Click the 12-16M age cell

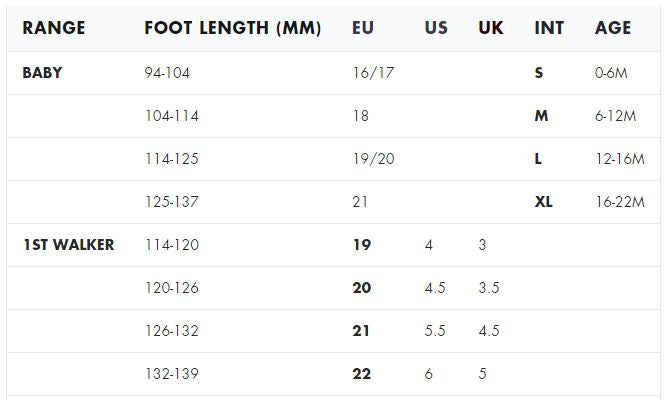coord(619,159)
